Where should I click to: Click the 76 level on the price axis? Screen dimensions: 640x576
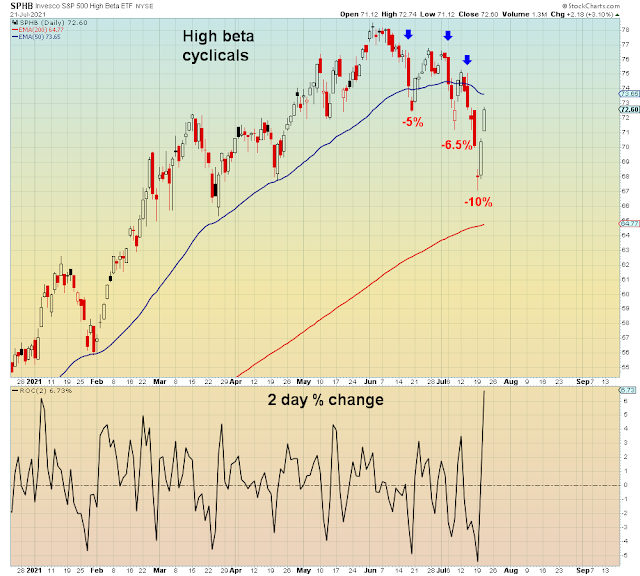point(625,59)
